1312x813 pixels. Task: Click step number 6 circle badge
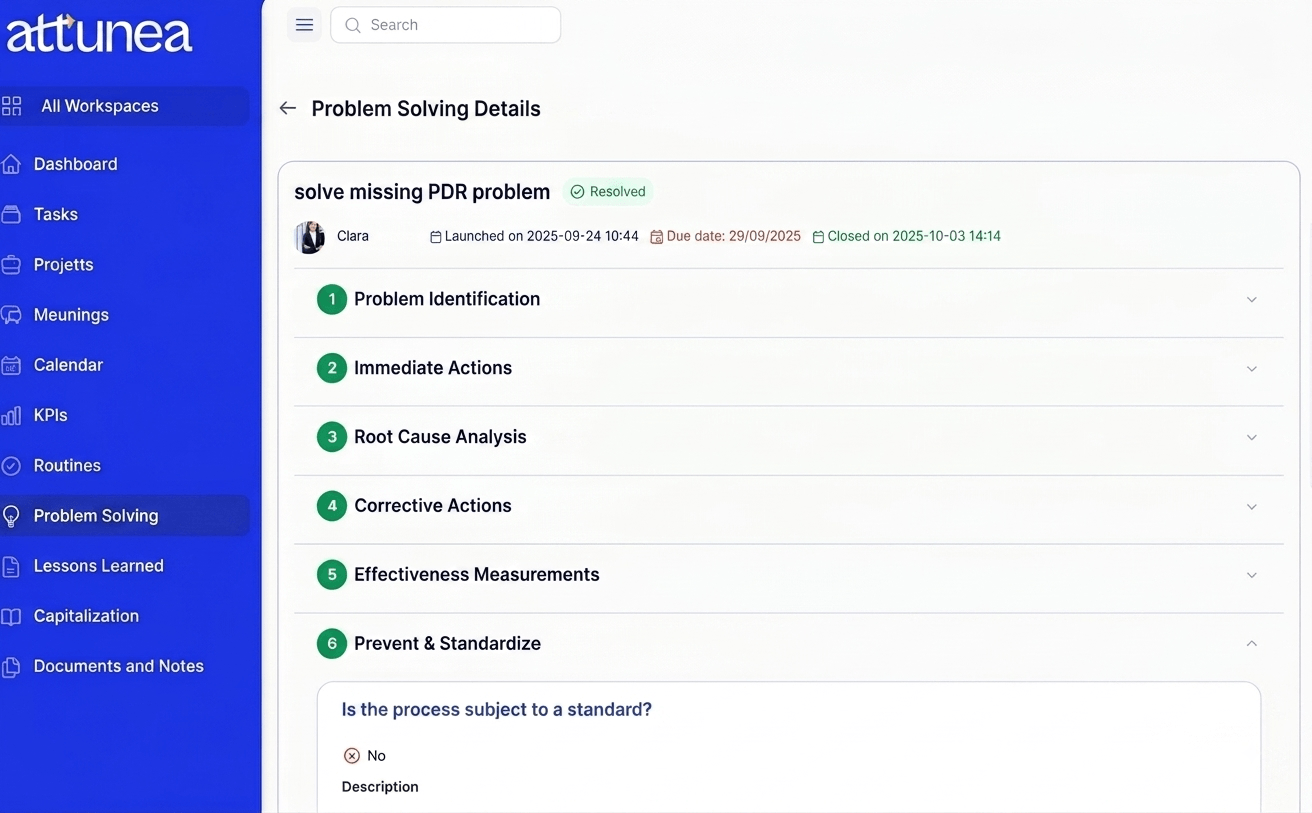(x=332, y=644)
